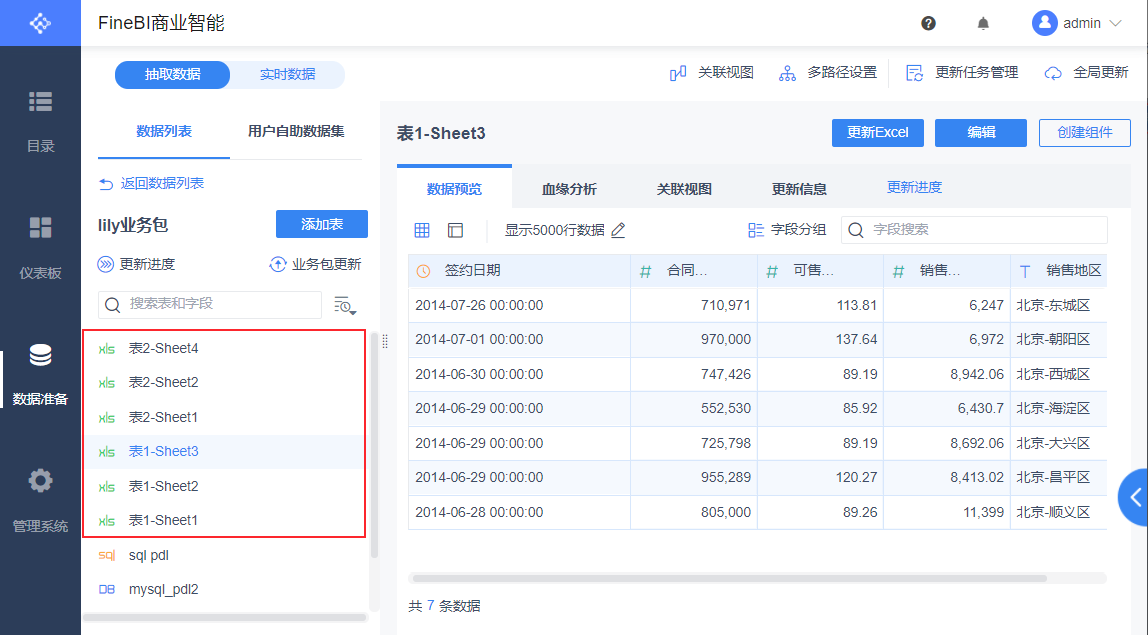Open the 仪表板 dashboard sidebar icon
Image resolution: width=1148 pixels, height=635 pixels.
point(40,228)
